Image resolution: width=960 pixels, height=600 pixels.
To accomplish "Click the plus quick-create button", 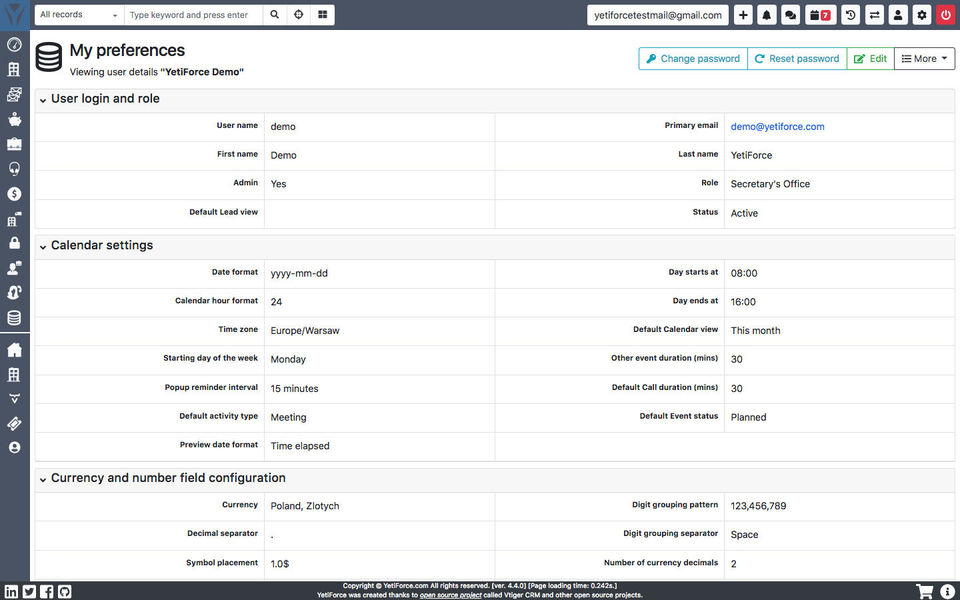I will [743, 15].
